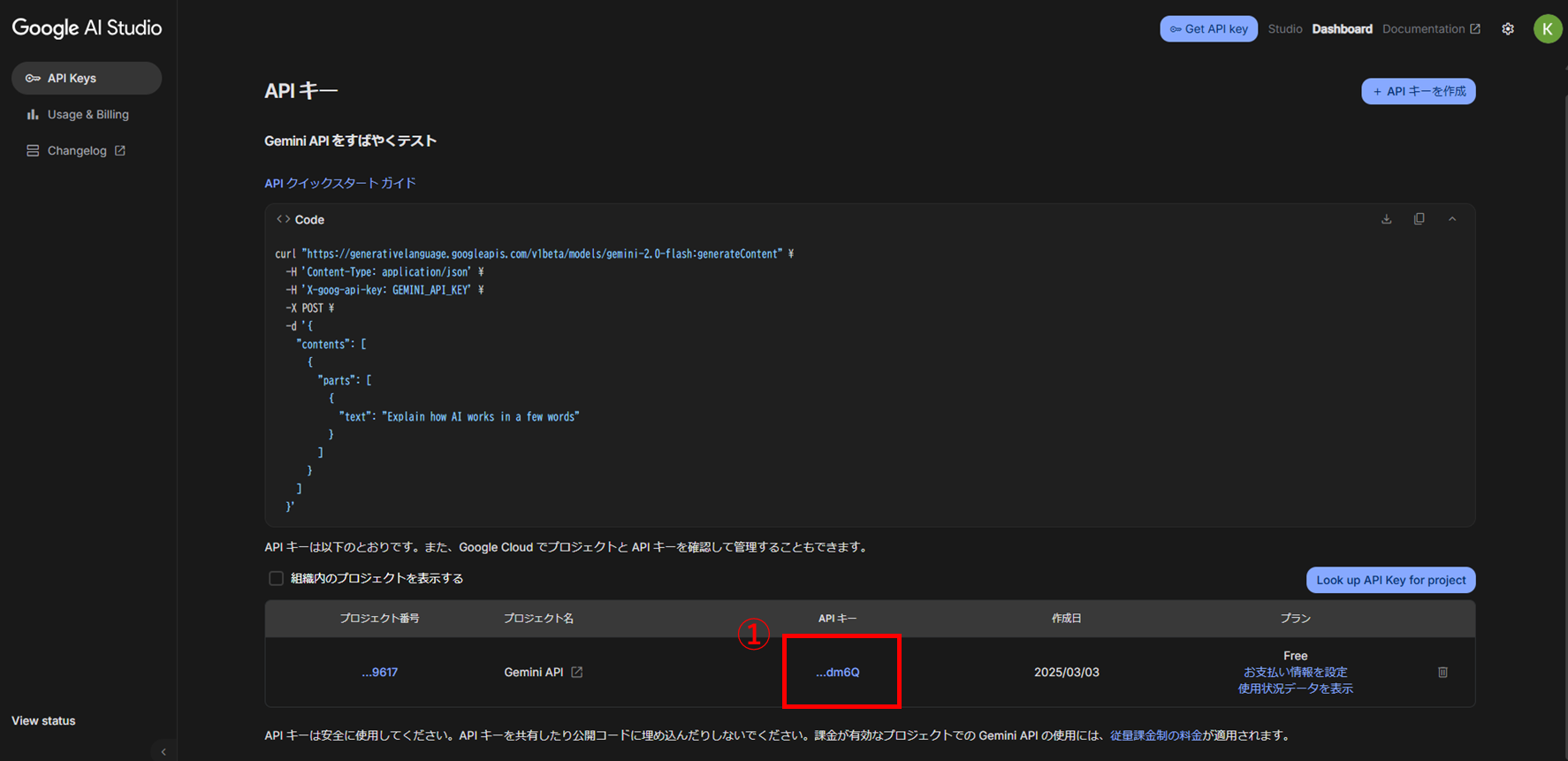Click the create API key button
This screenshot has width=1568, height=761.
1418,91
